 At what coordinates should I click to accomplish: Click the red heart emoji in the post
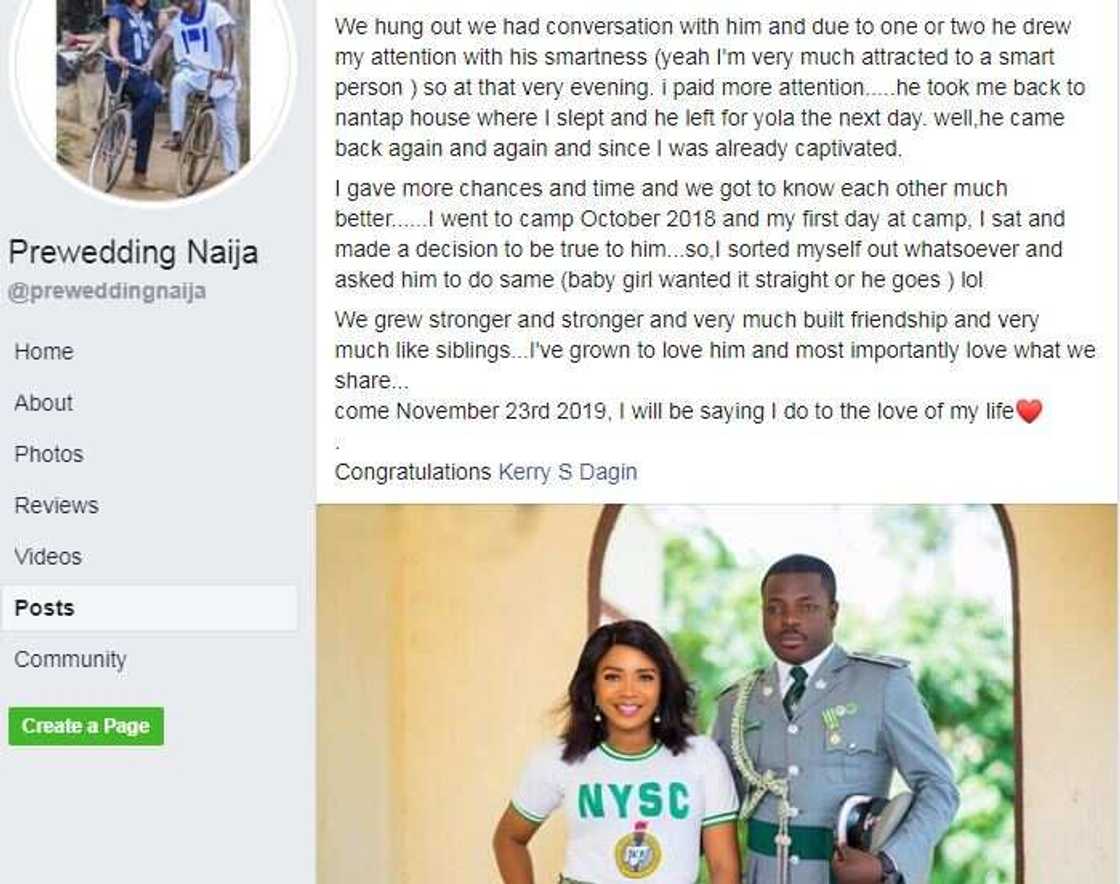[1029, 411]
